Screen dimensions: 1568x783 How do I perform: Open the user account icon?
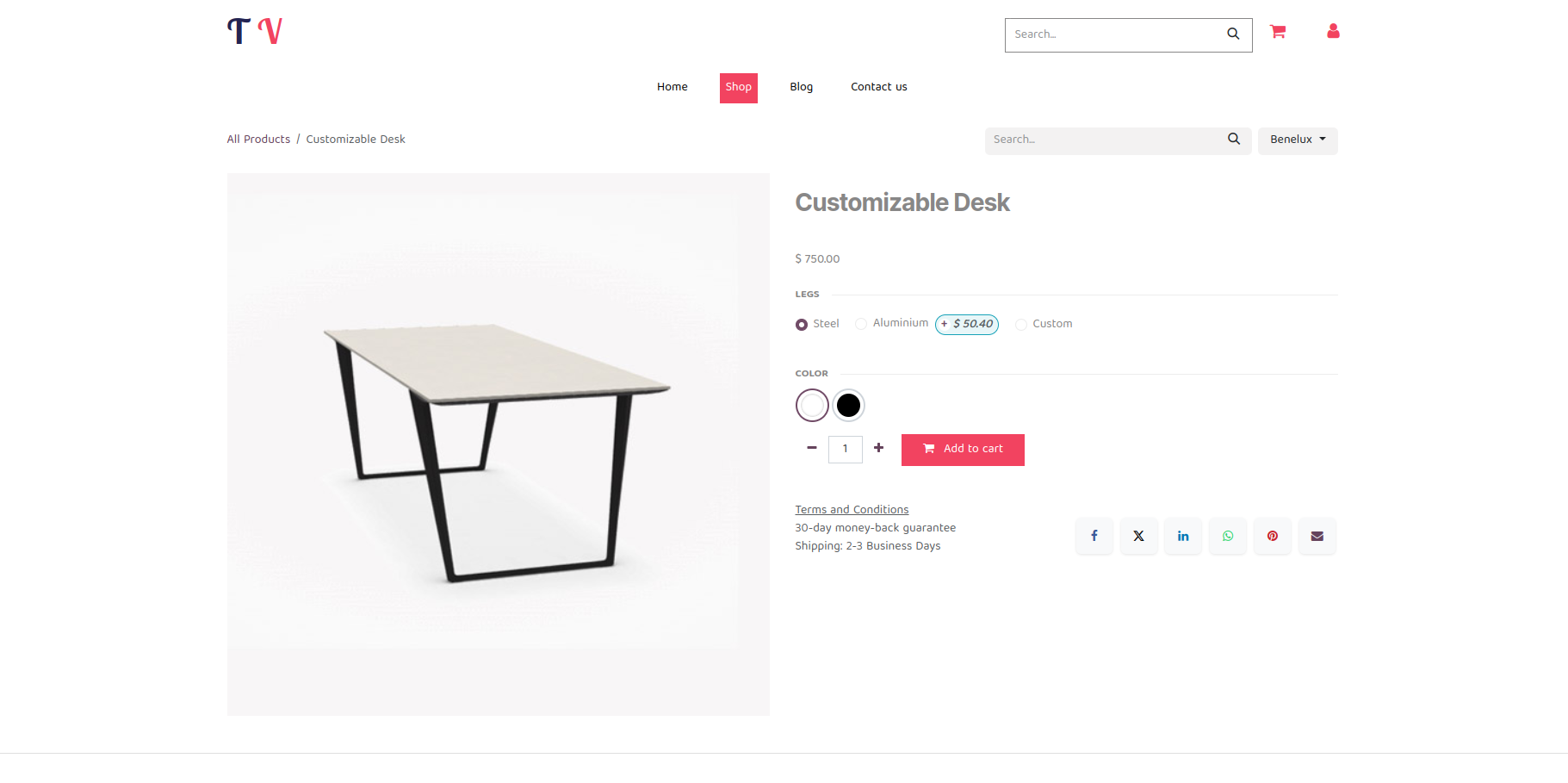coord(1333,32)
